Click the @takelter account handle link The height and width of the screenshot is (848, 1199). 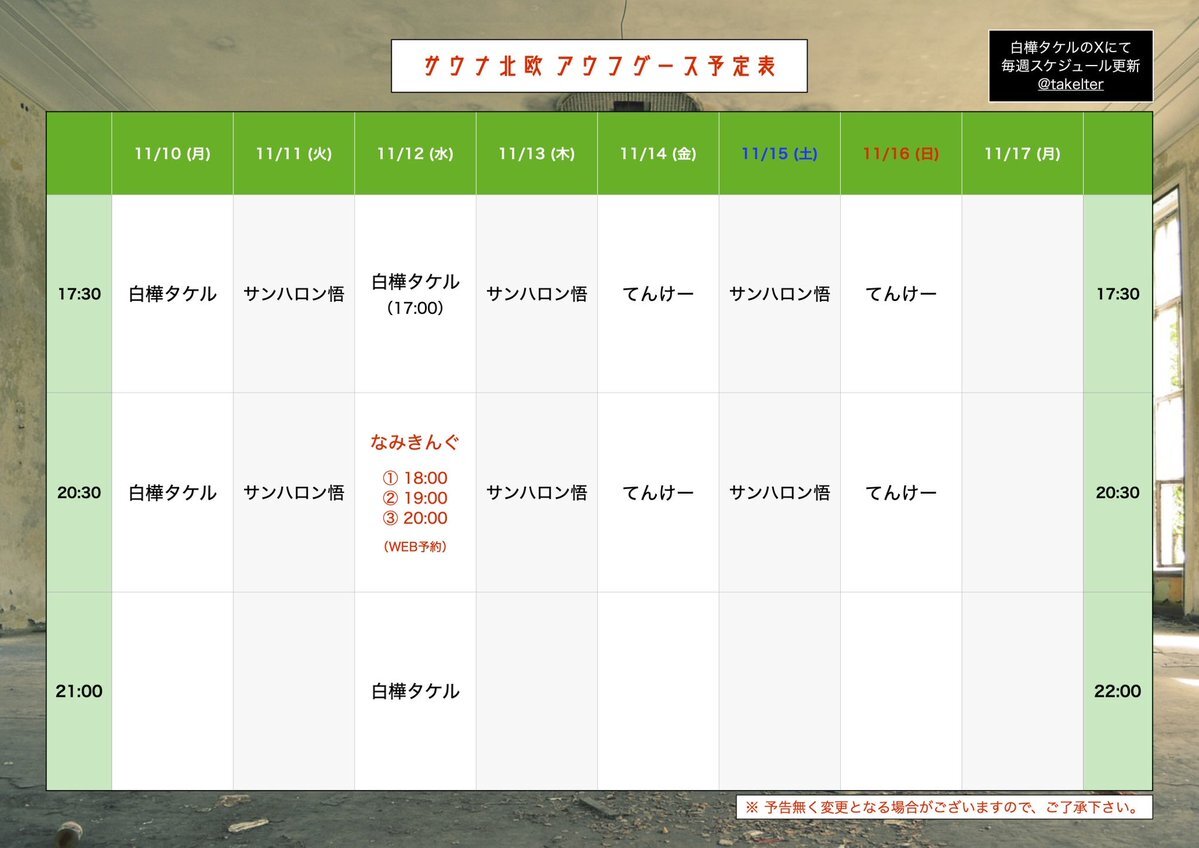click(1070, 84)
